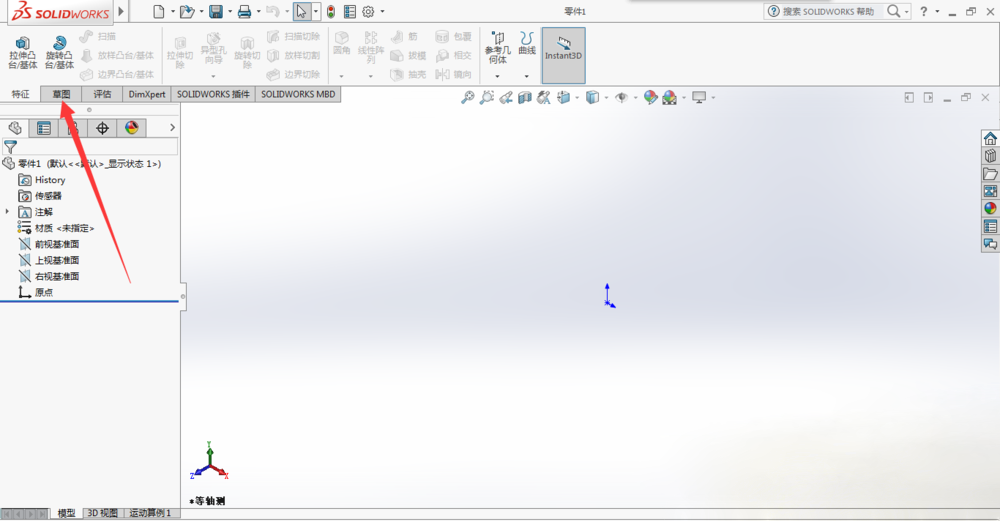Click the Previous View icon

[x=506, y=98]
